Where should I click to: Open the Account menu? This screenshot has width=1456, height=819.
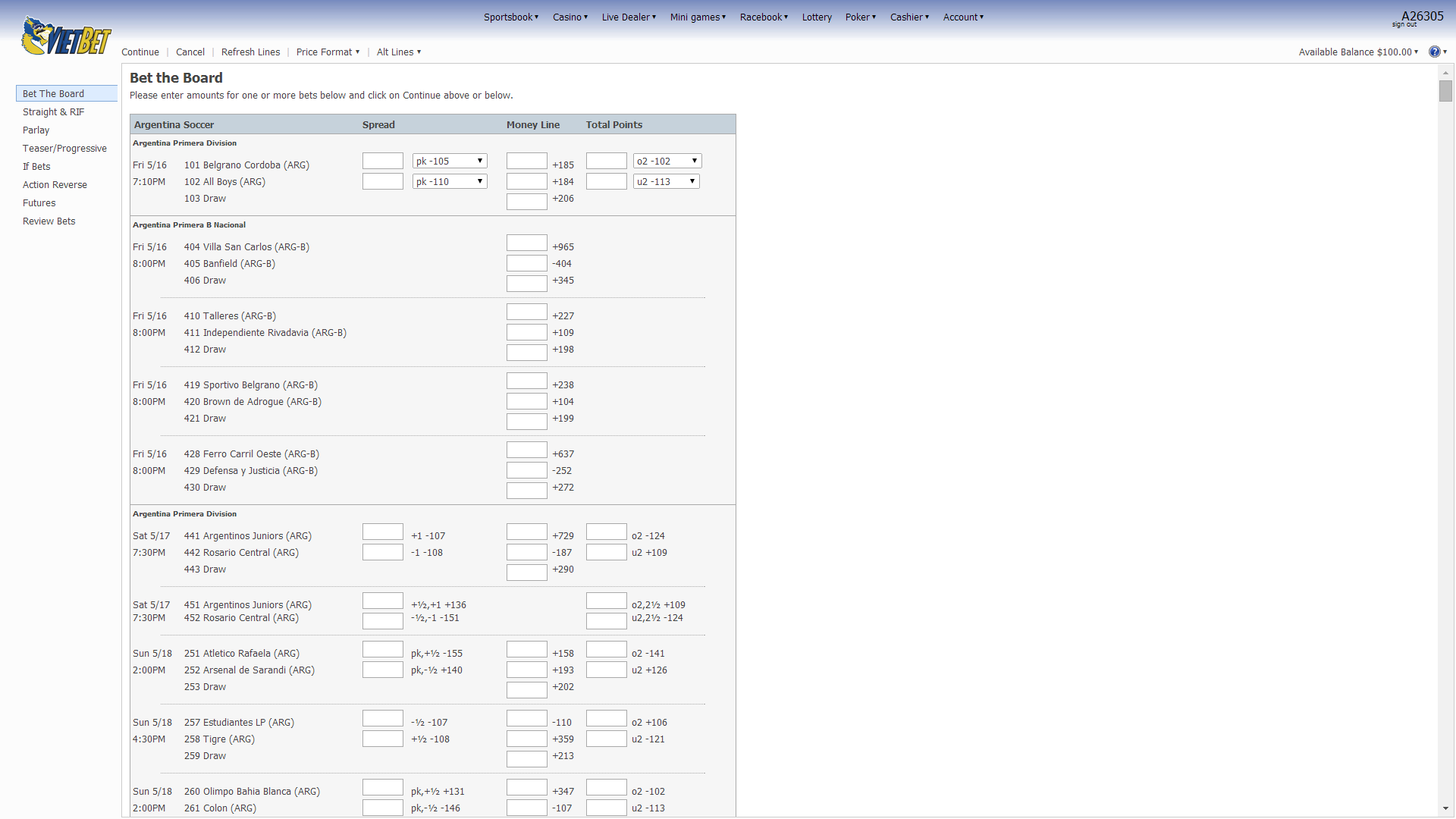[963, 17]
